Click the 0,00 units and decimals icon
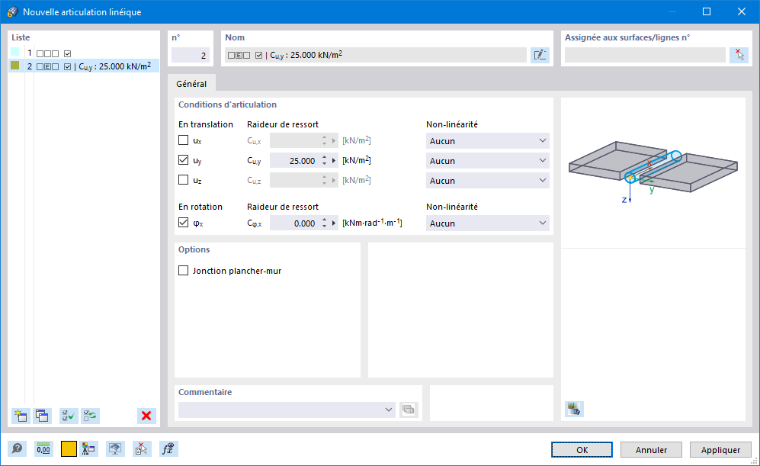Image resolution: width=760 pixels, height=466 pixels. coord(43,449)
